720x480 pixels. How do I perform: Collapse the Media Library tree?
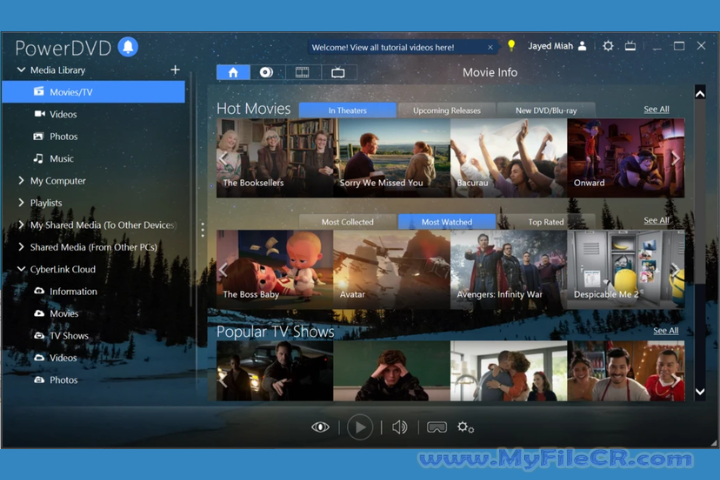tap(21, 70)
